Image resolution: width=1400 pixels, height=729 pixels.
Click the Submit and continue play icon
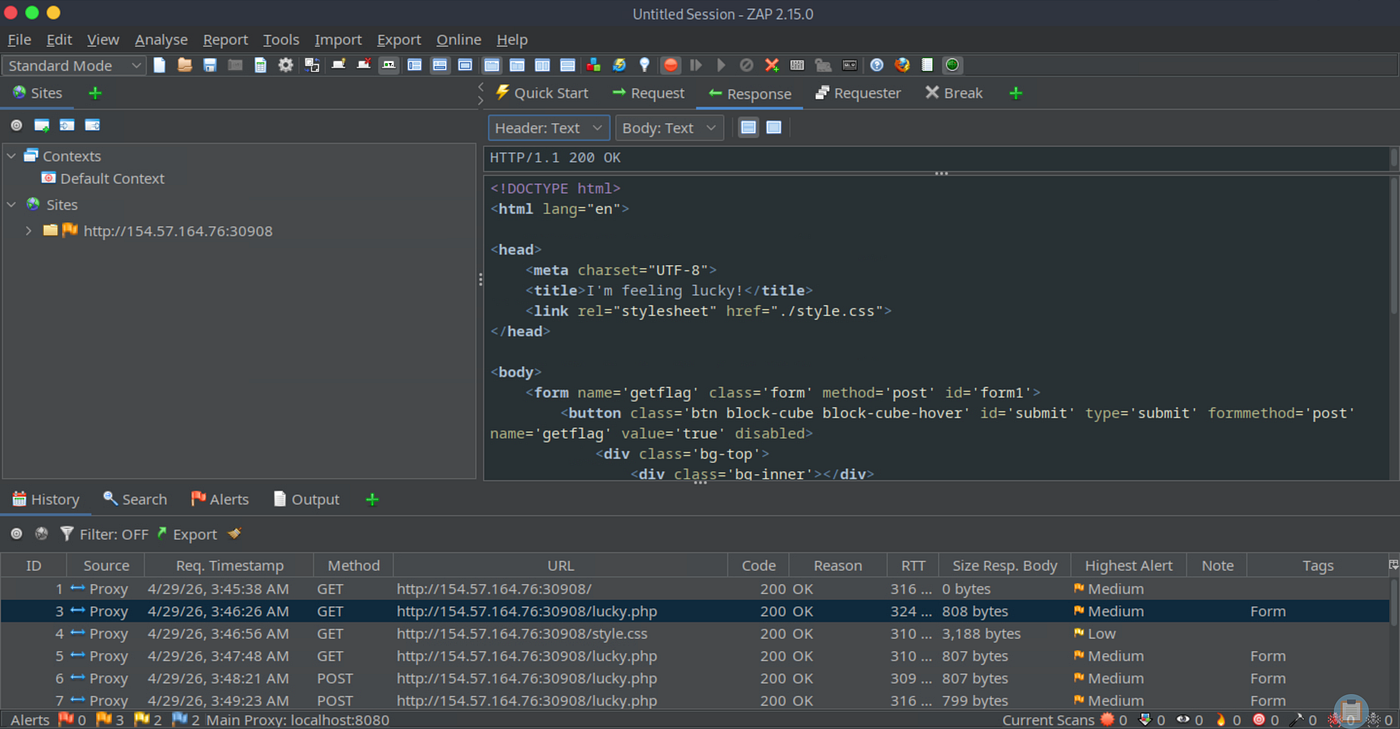(721, 65)
